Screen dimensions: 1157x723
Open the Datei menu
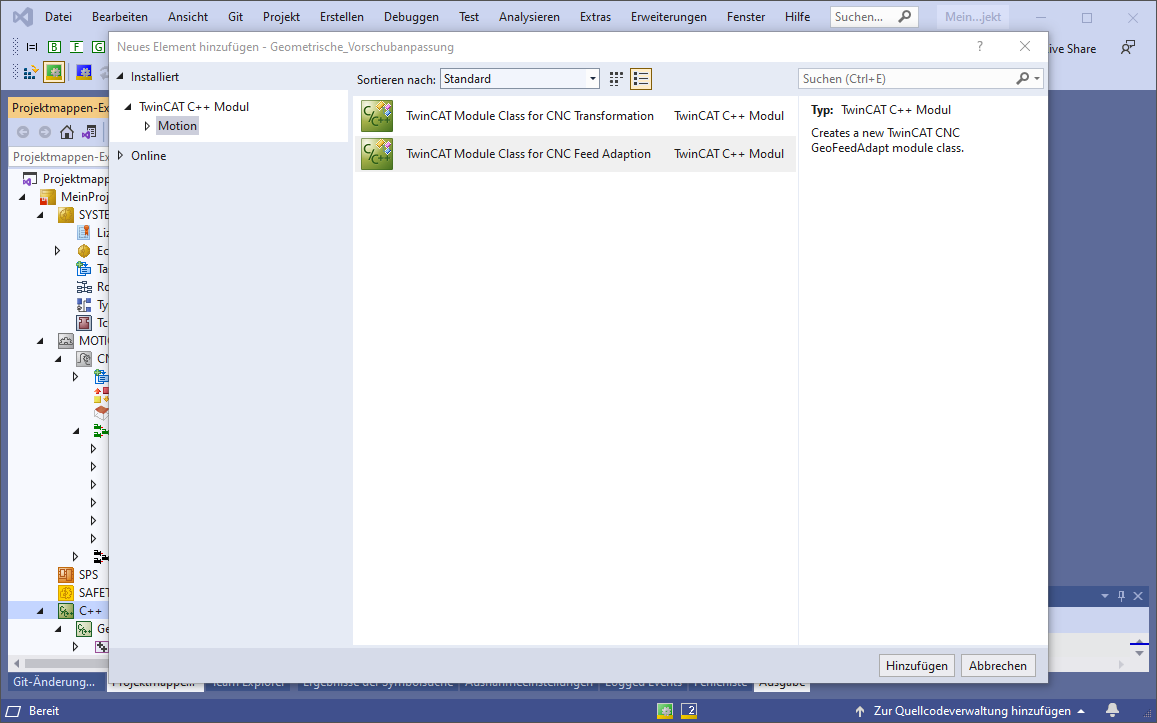click(58, 16)
